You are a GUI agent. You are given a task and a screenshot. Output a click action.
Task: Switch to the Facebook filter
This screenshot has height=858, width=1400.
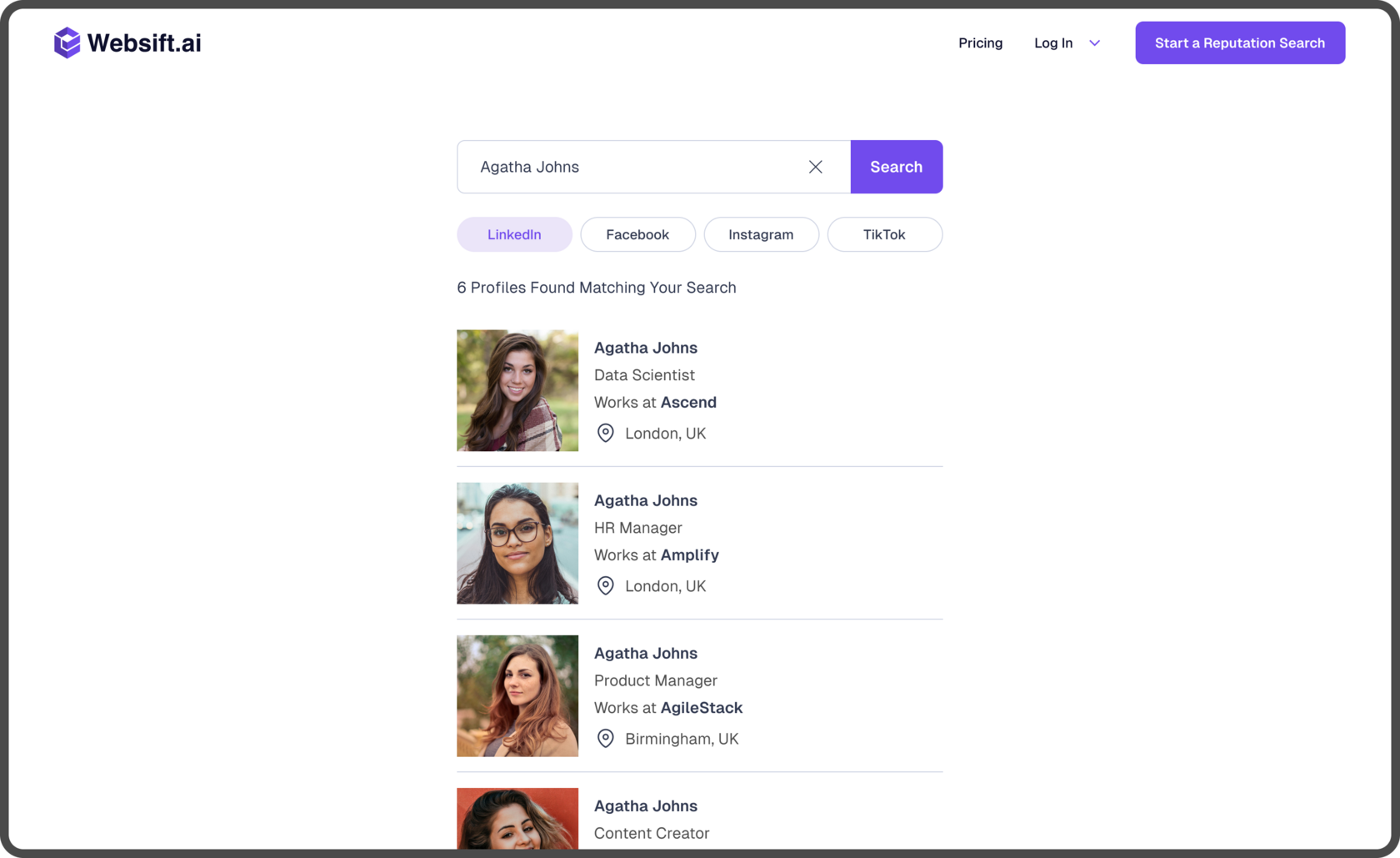(x=637, y=234)
